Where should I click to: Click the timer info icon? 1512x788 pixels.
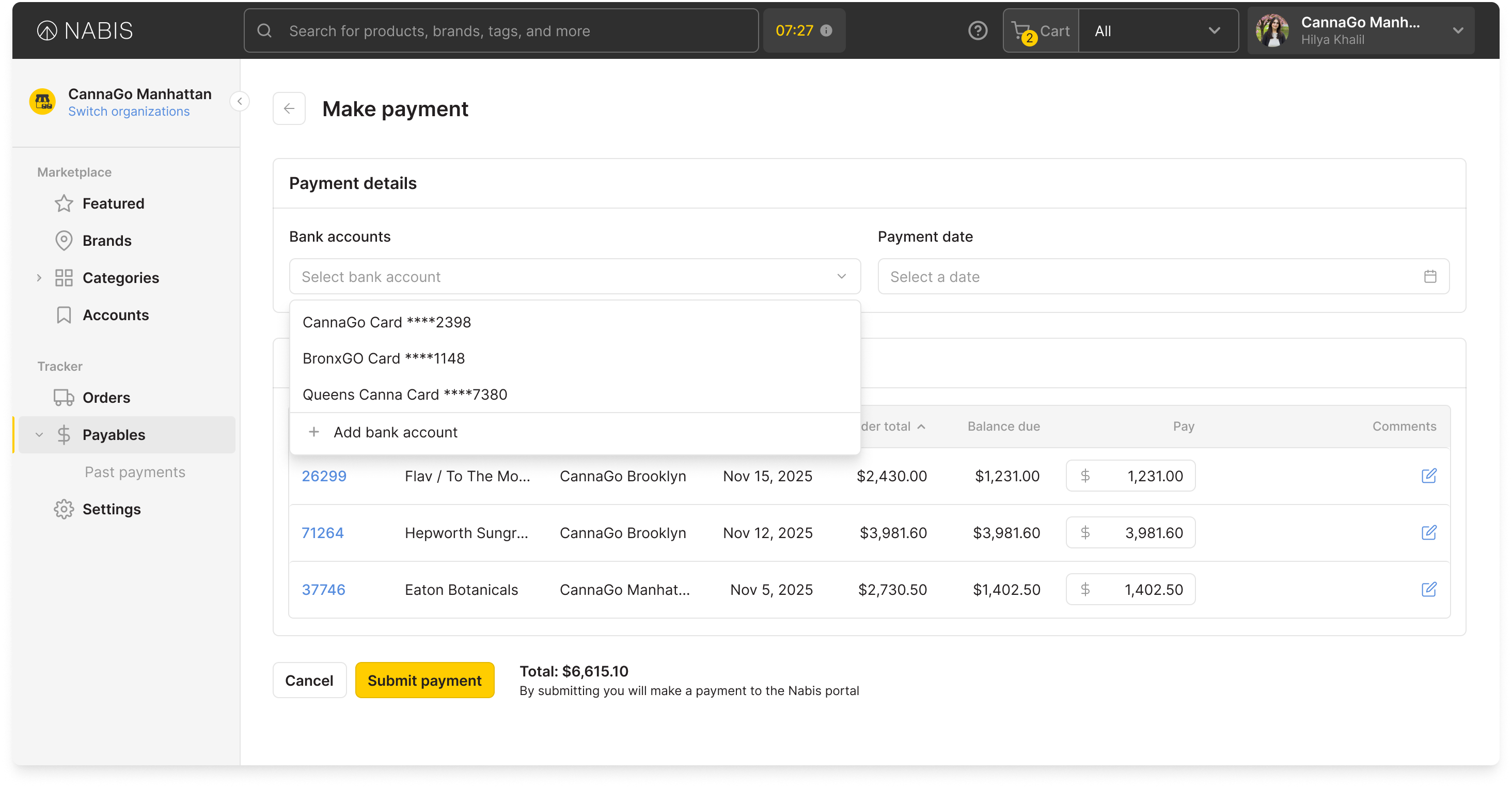(826, 30)
